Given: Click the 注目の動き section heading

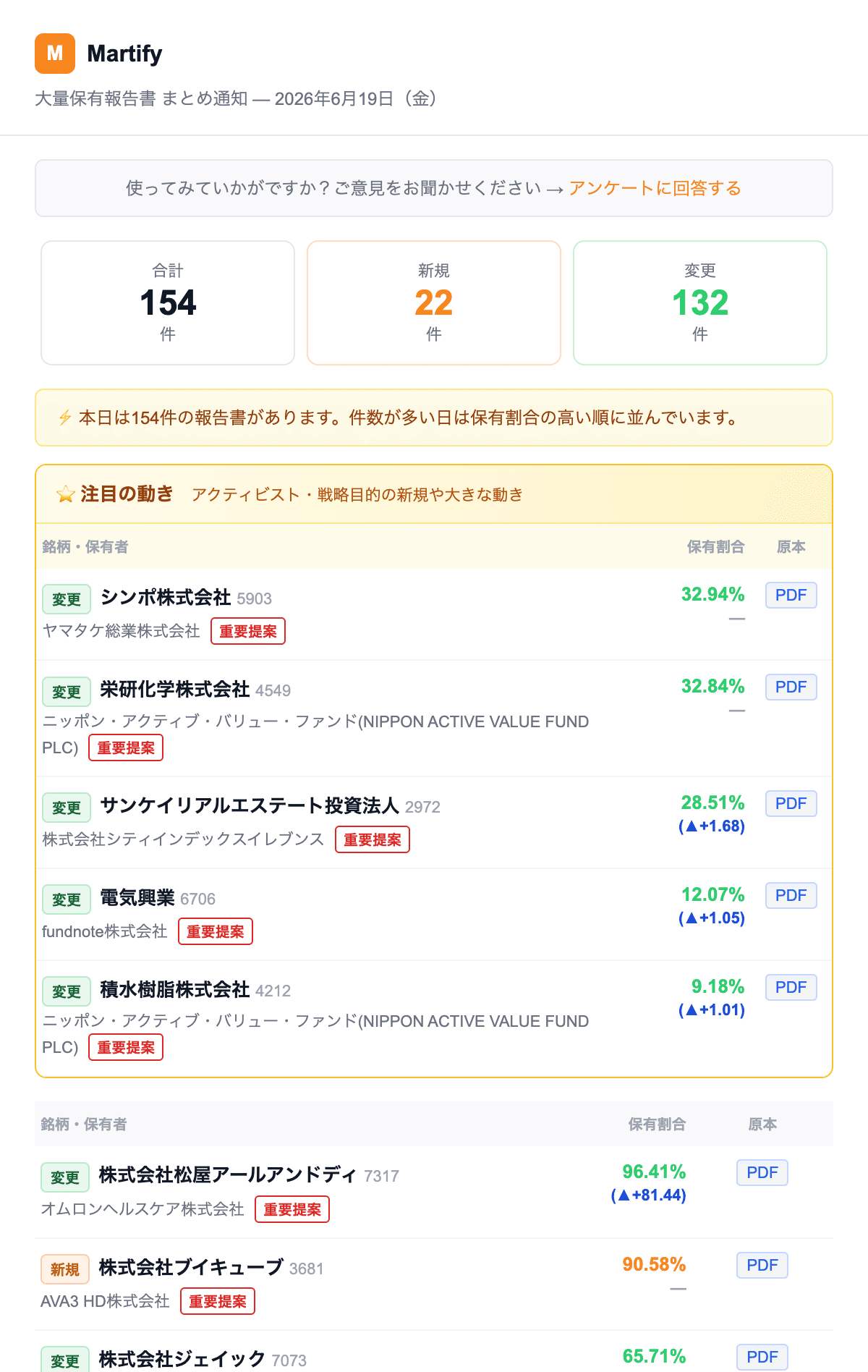Looking at the screenshot, I should click(x=127, y=494).
